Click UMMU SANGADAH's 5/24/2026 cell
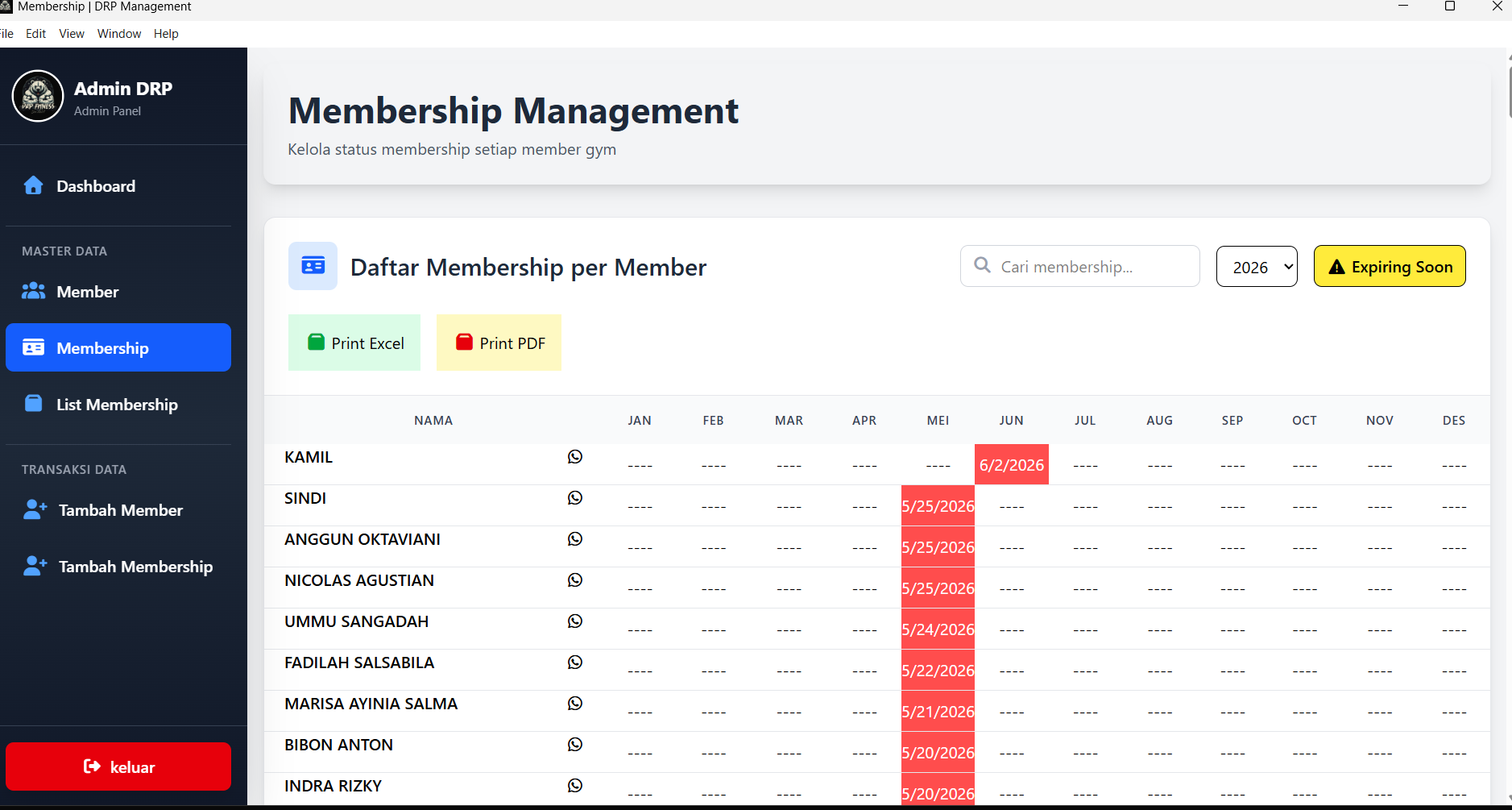1512x810 pixels. 938,629
